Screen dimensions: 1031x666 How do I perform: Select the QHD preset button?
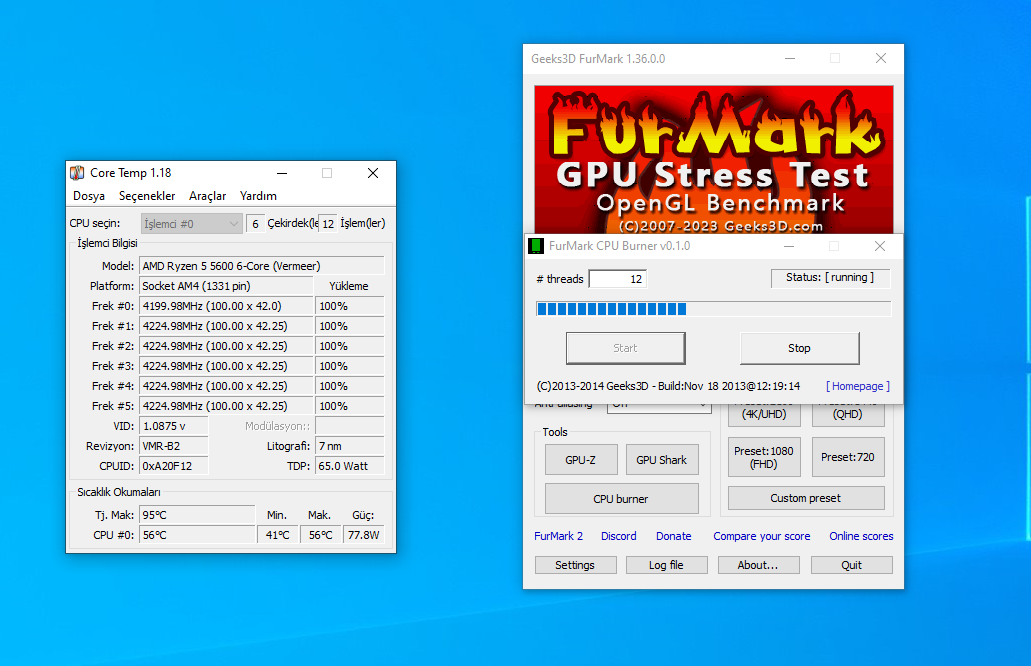(848, 414)
